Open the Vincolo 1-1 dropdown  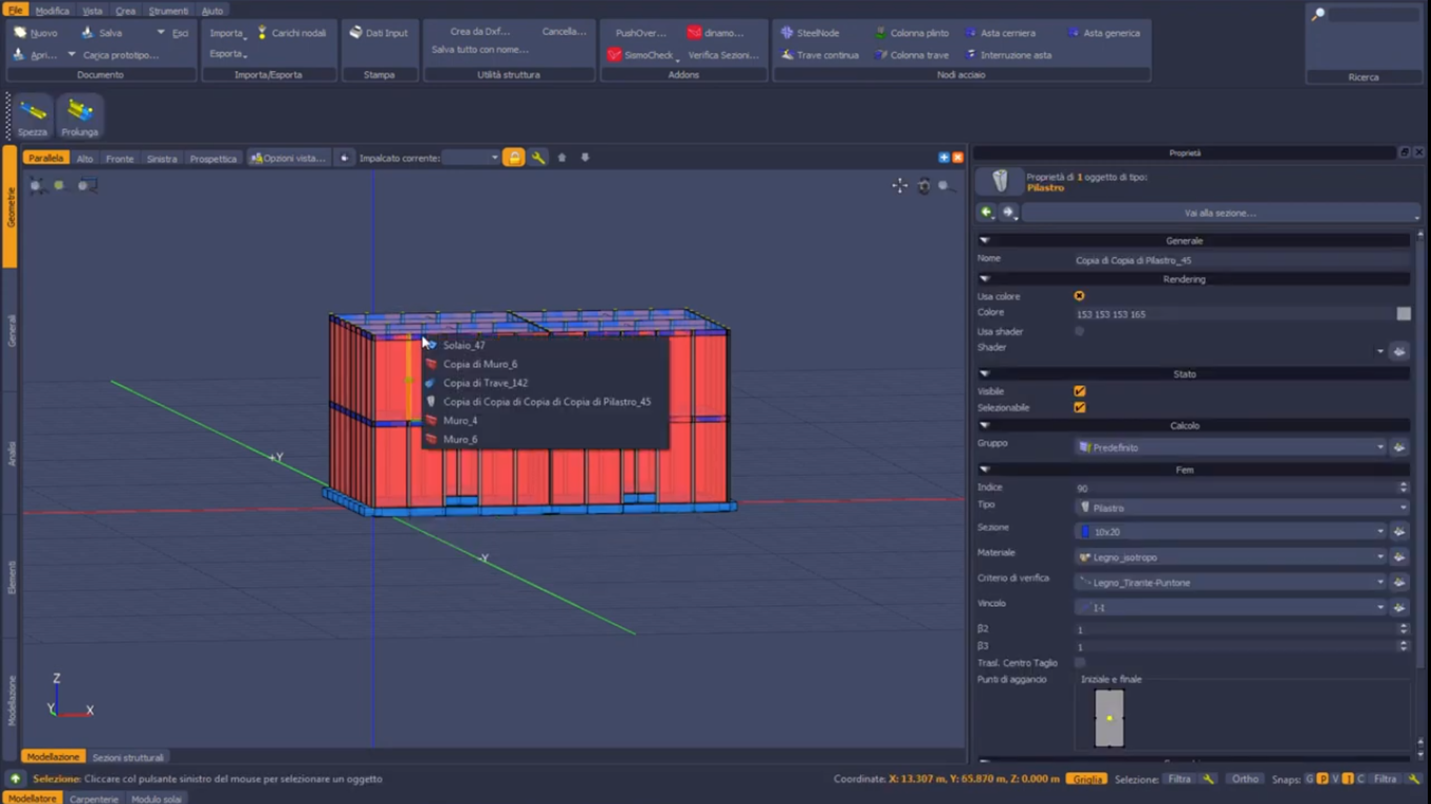[1231, 607]
